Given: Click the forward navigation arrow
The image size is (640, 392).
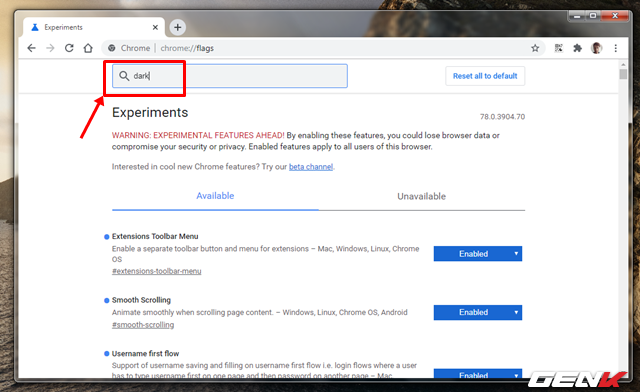Looking at the screenshot, I should tap(50, 48).
